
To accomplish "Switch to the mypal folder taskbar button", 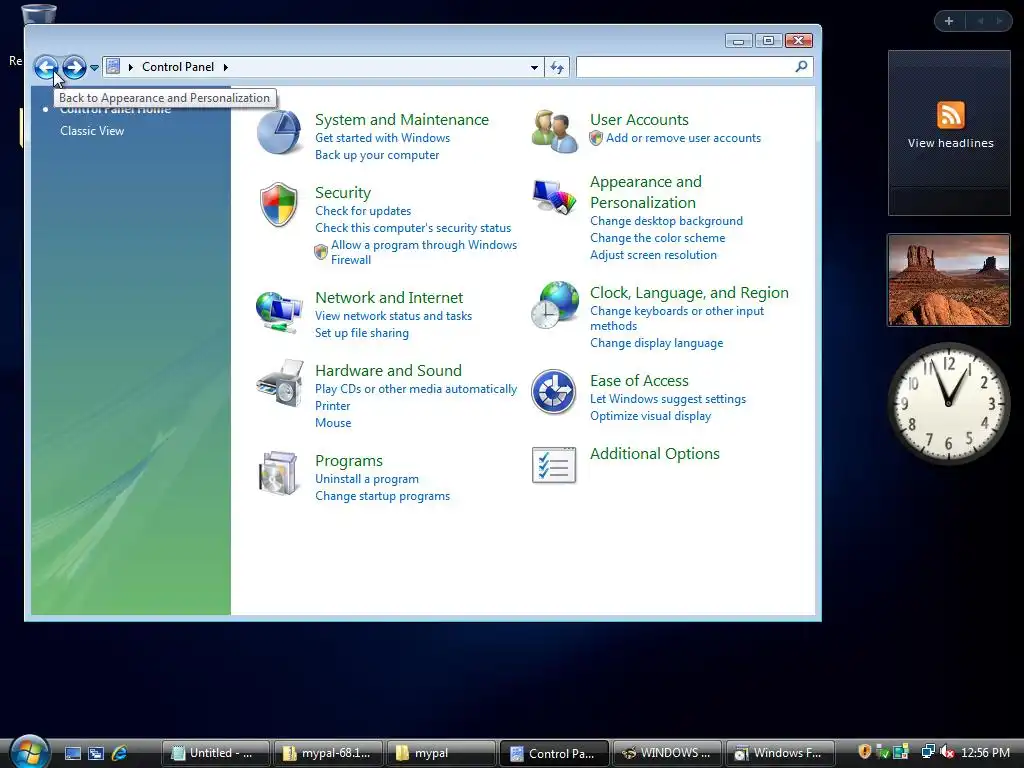I will pyautogui.click(x=441, y=753).
